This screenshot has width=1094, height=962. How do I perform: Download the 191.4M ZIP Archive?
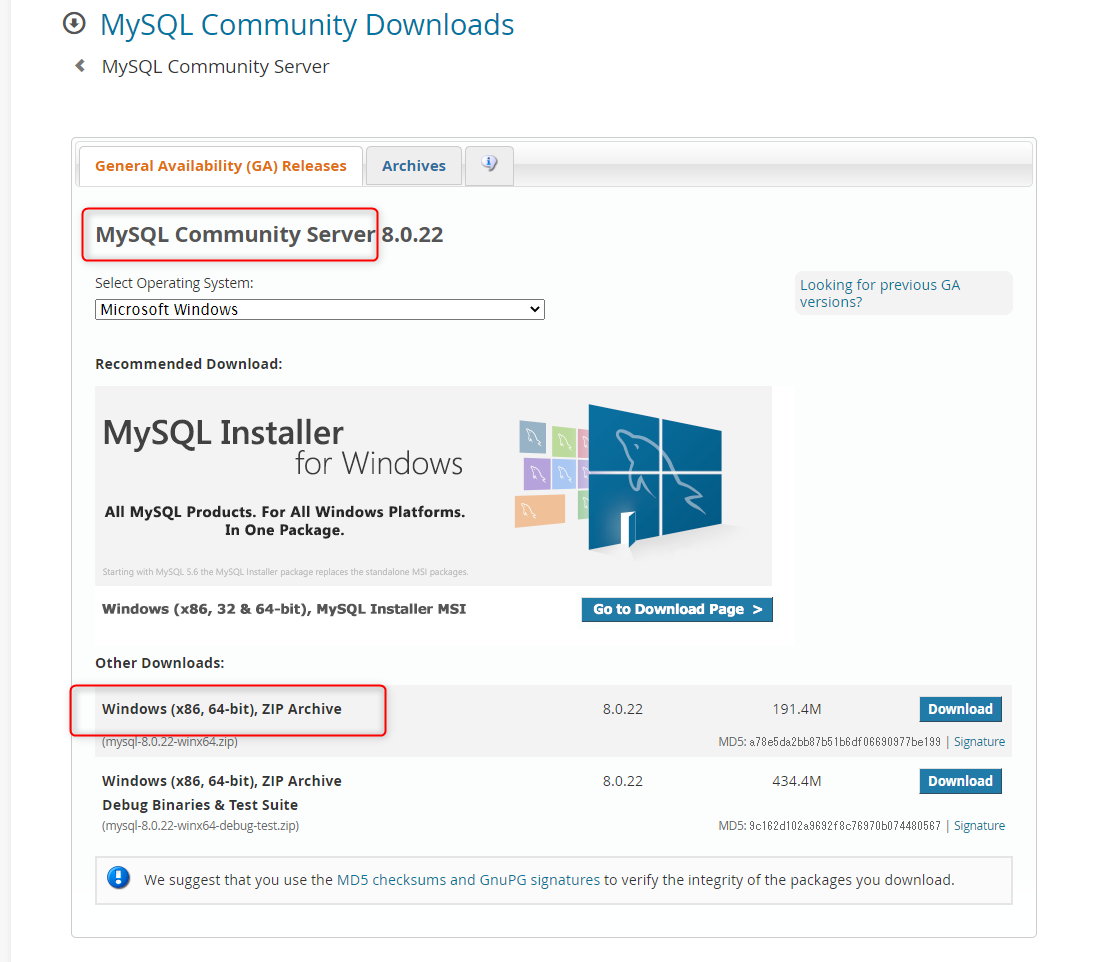(x=960, y=709)
